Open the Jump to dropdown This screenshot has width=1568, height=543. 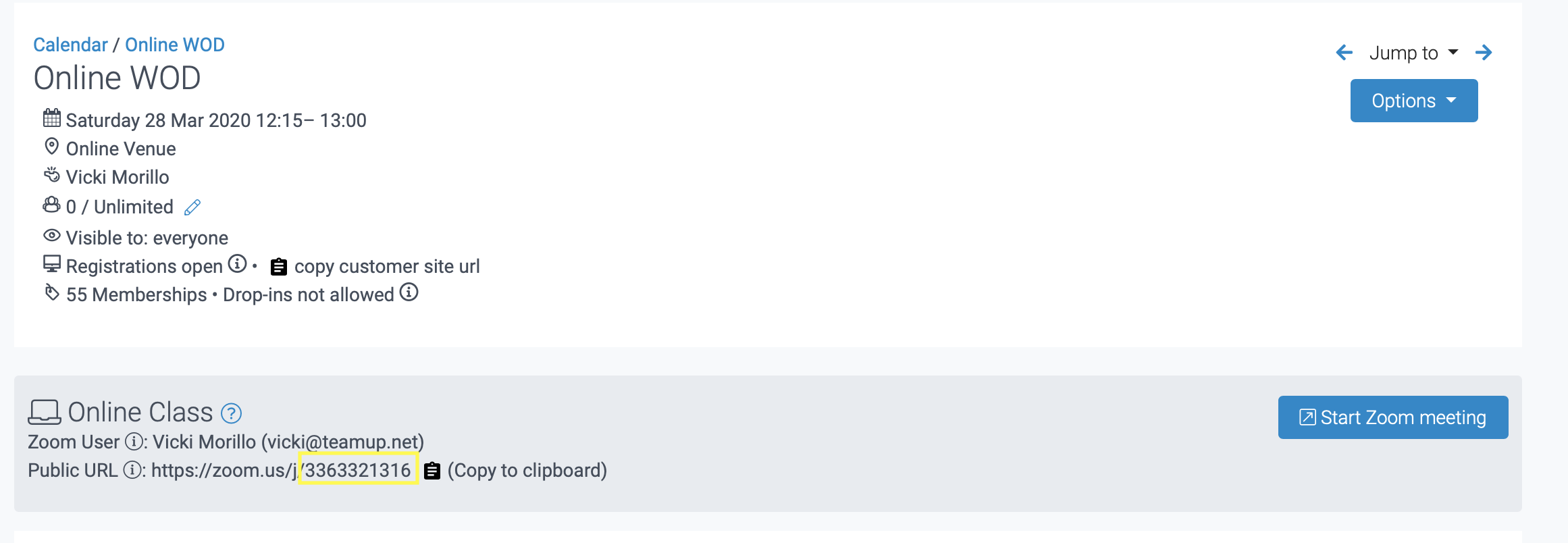click(1413, 53)
